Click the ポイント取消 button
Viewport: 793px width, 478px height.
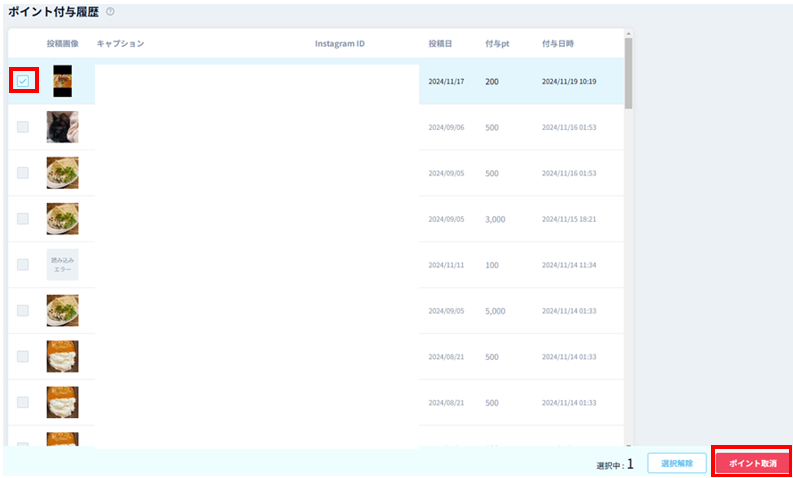752,463
